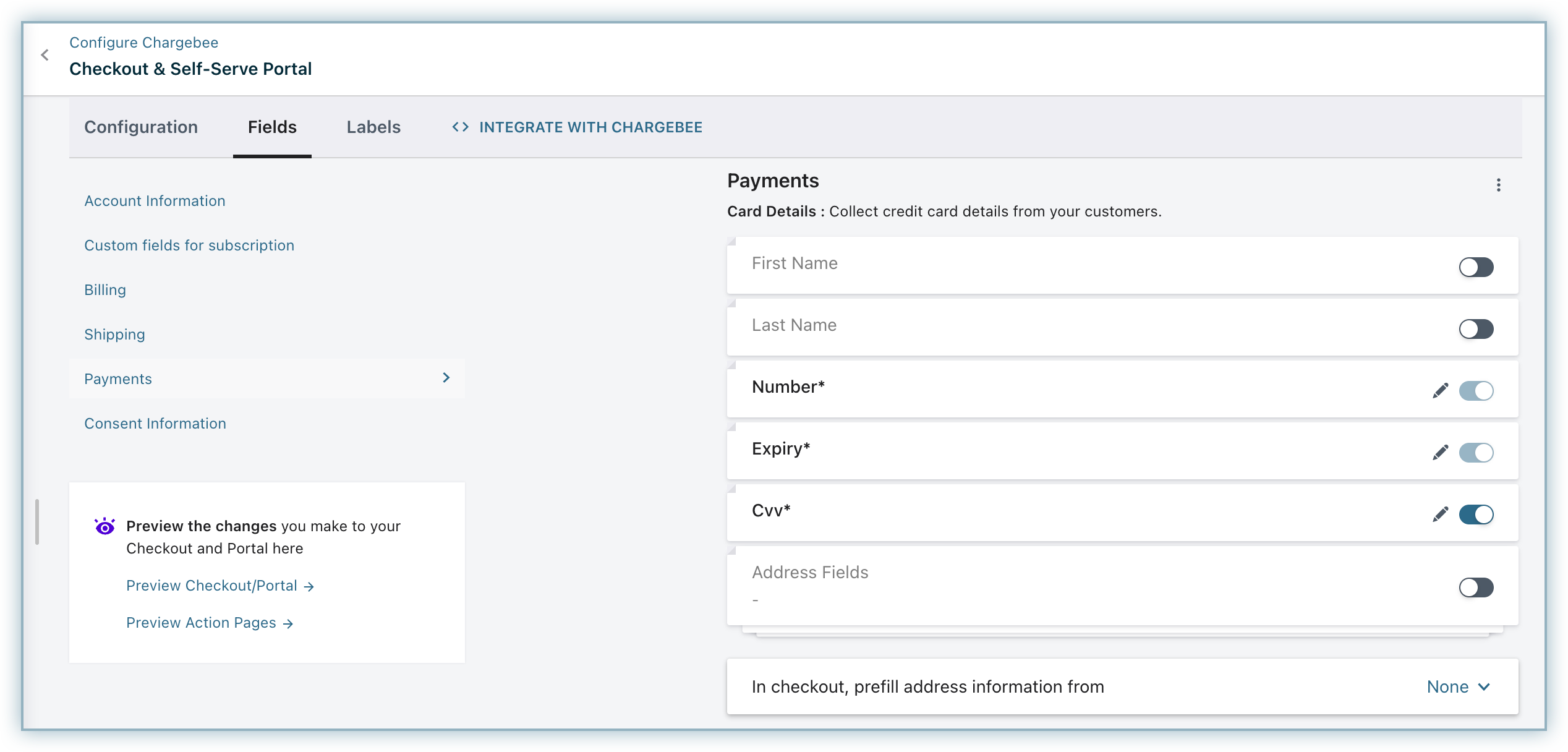
Task: Open the prefill address None dropdown
Action: click(1458, 687)
